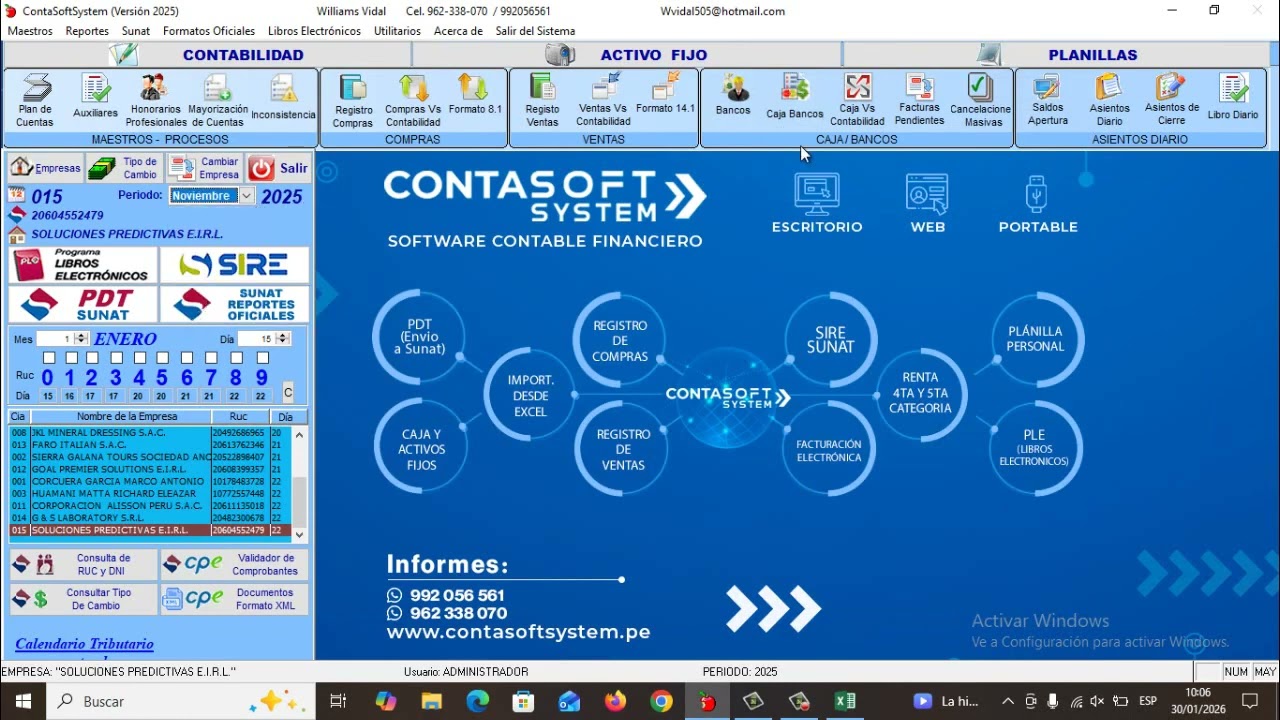Open Documentos Formato XML
The height and width of the screenshot is (720, 1280).
click(235, 599)
